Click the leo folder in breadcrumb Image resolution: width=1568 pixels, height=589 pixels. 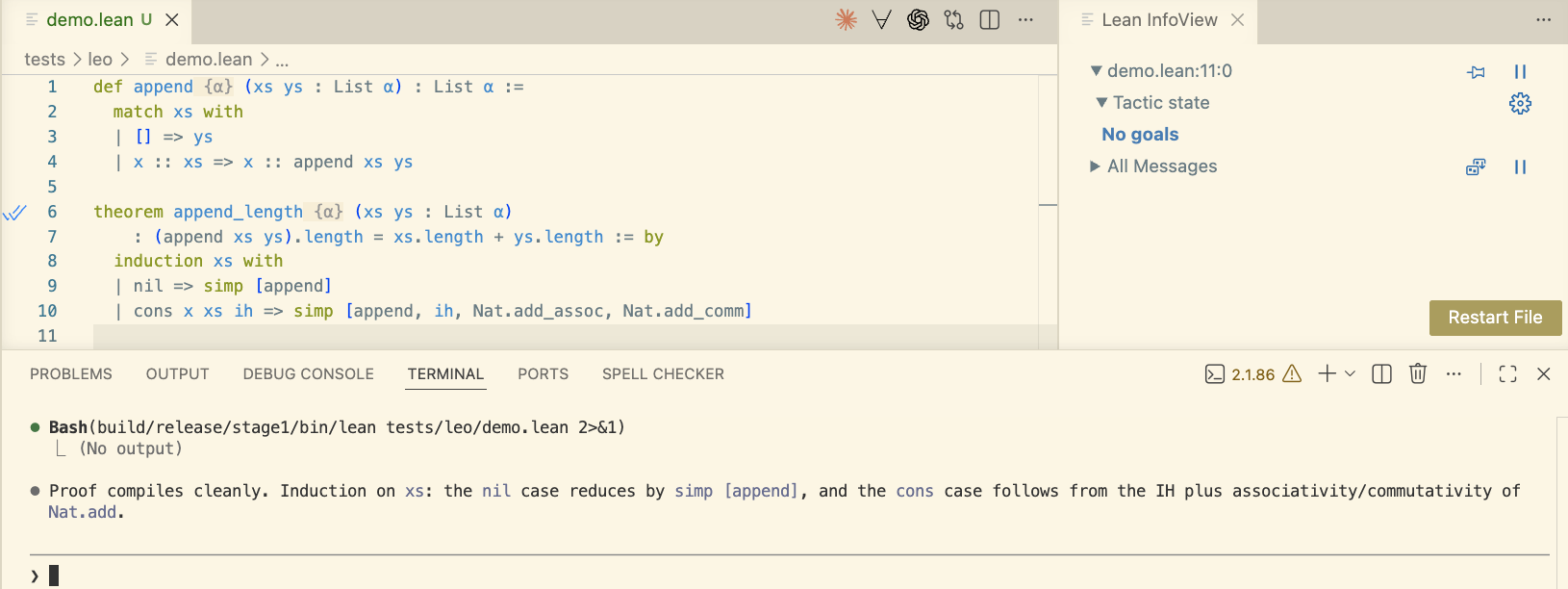coord(100,60)
